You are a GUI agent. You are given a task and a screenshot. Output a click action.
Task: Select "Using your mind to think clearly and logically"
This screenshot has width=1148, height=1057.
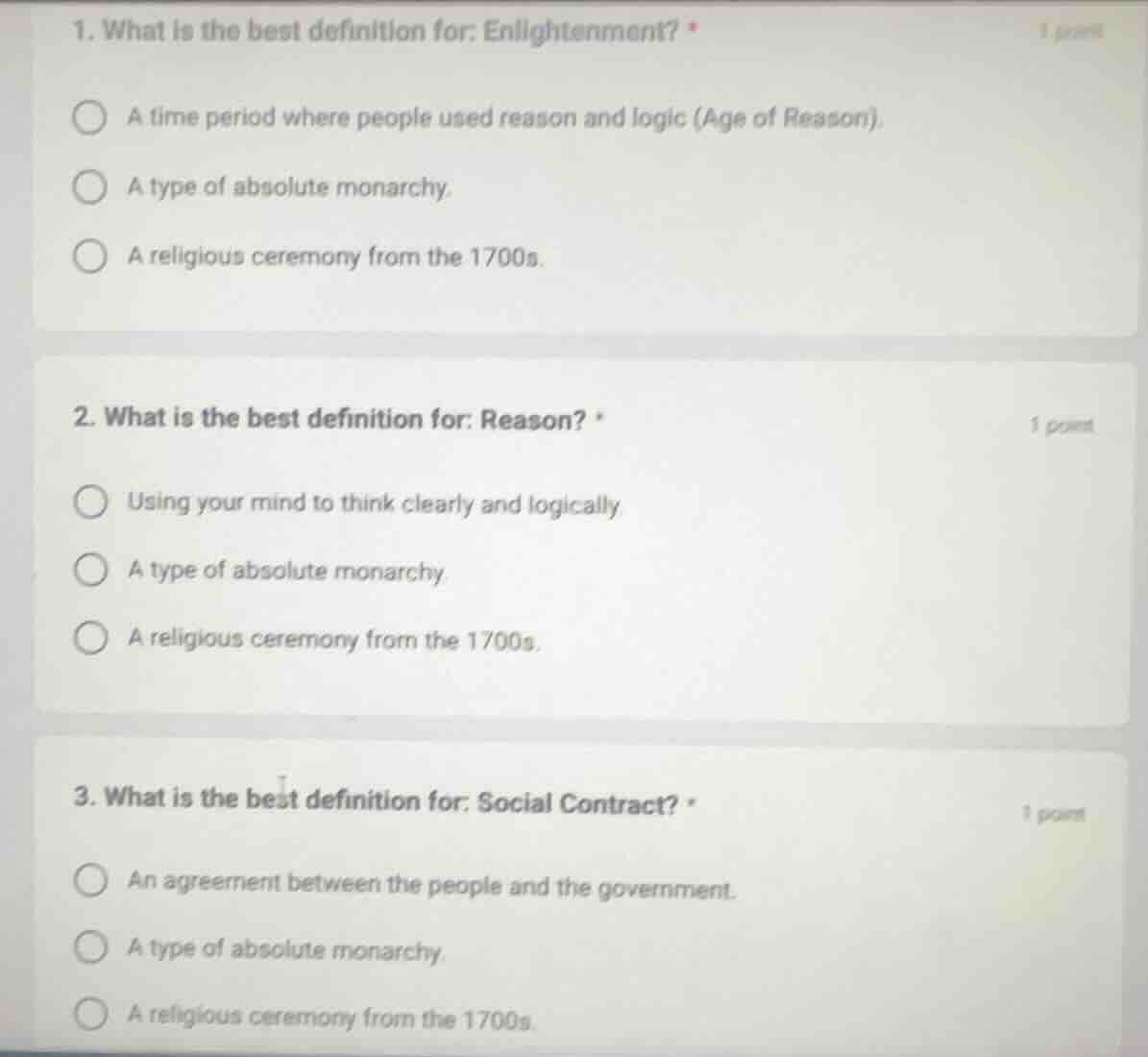(91, 503)
